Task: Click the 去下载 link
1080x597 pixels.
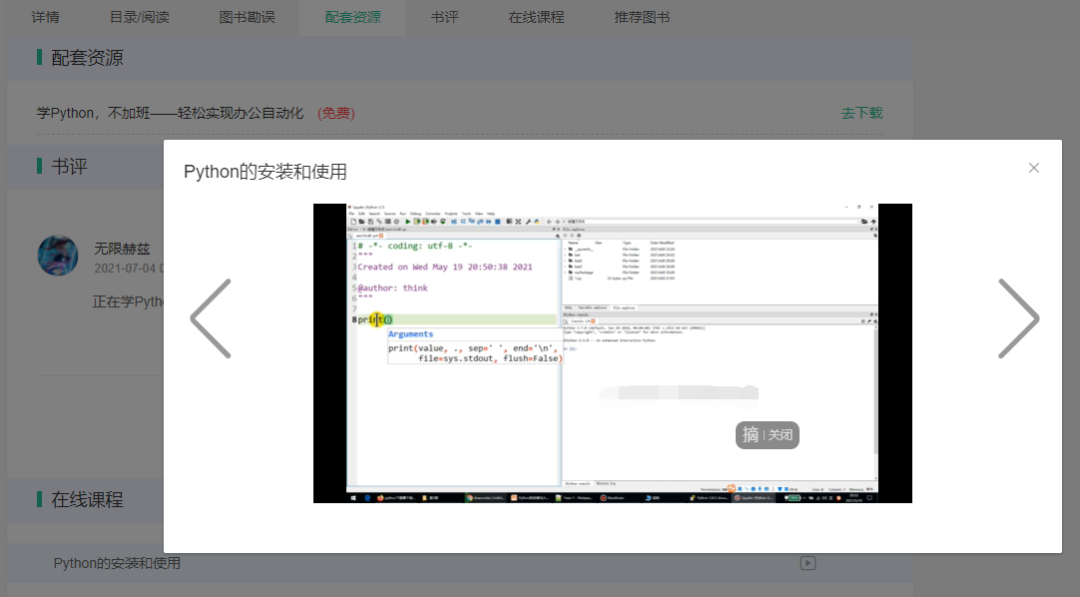Action: [862, 113]
